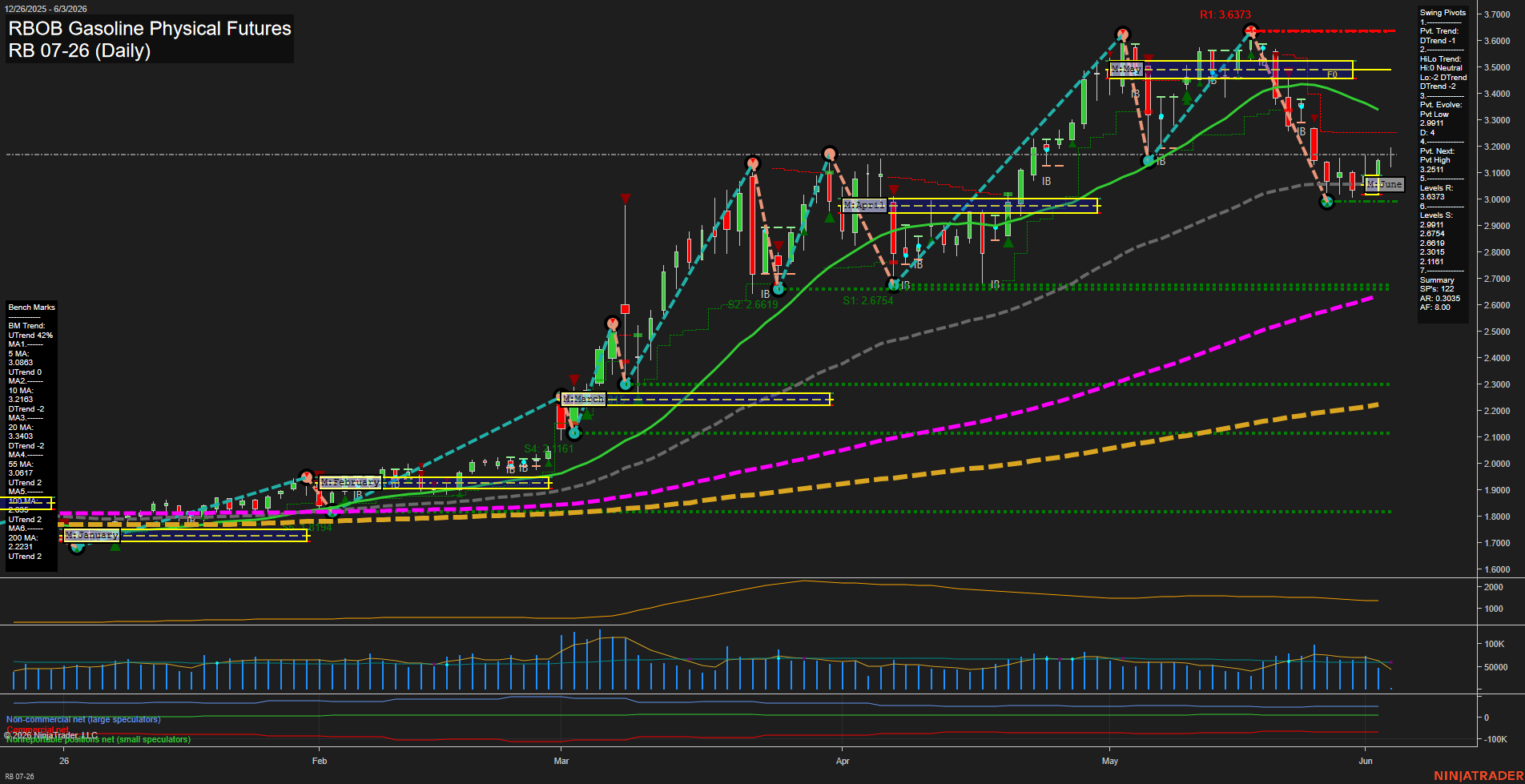Click the 2.3015 support level in Swing Pivots
Screen dimensions: 1525x784
(x=1432, y=252)
